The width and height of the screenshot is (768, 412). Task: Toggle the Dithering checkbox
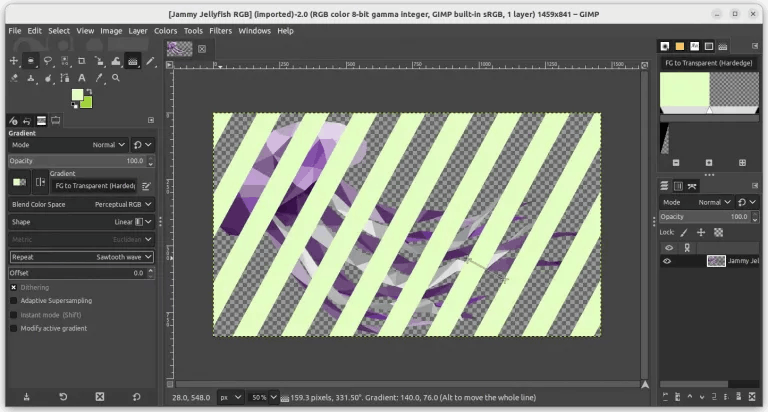(14, 288)
